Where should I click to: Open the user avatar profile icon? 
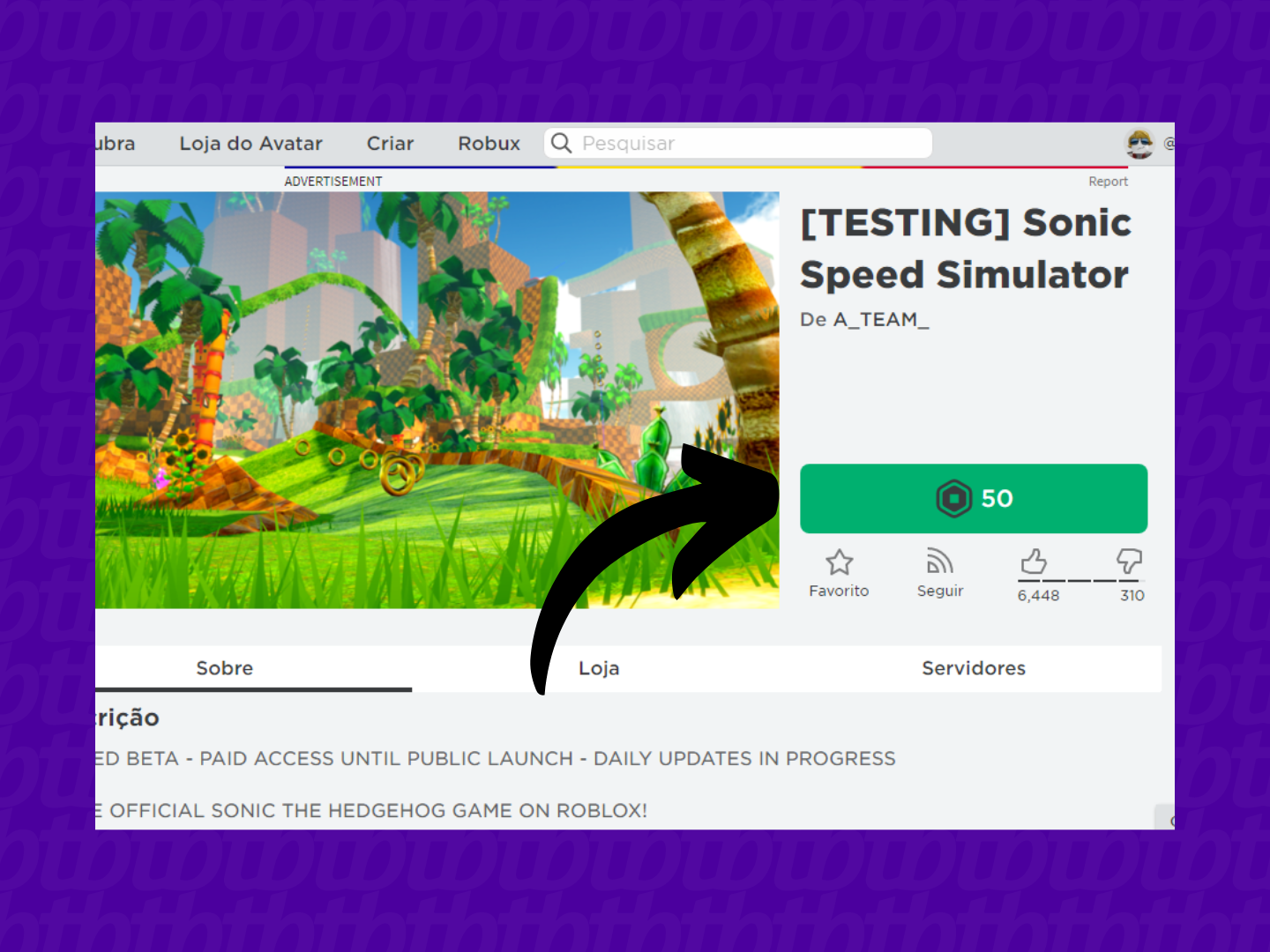(1139, 143)
